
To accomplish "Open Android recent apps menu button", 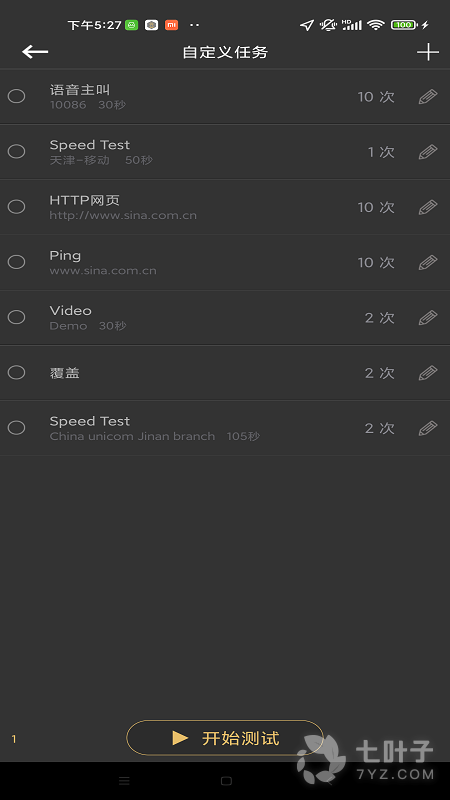I will 124,781.
